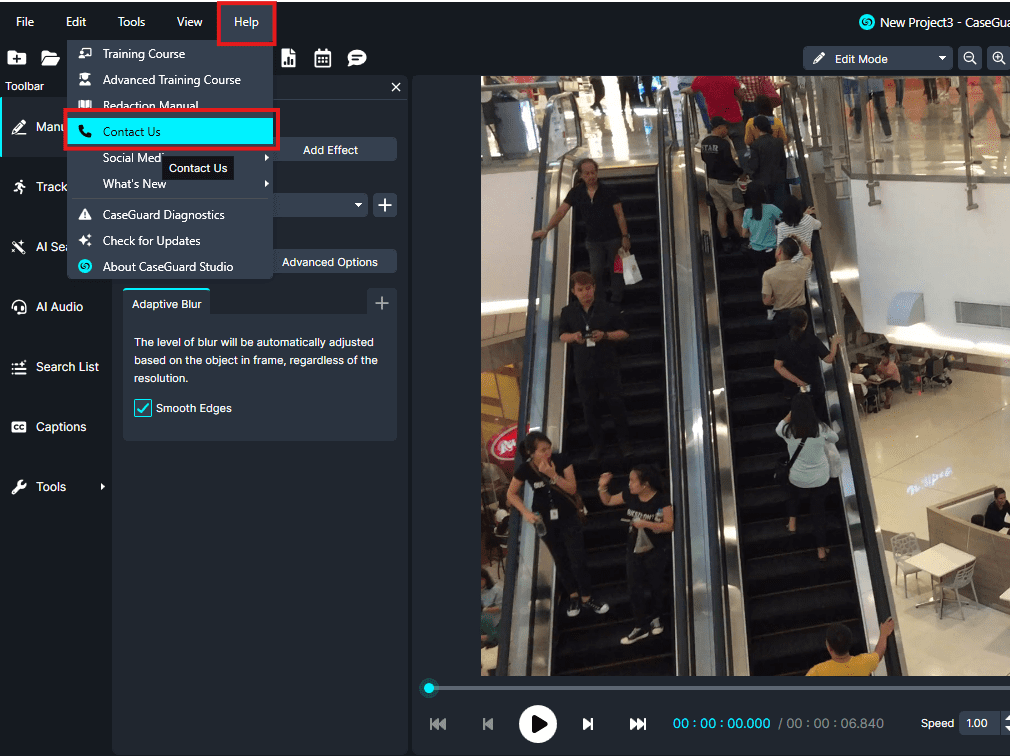This screenshot has width=1010, height=756.
Task: Open the report chart document icon
Action: tap(289, 58)
